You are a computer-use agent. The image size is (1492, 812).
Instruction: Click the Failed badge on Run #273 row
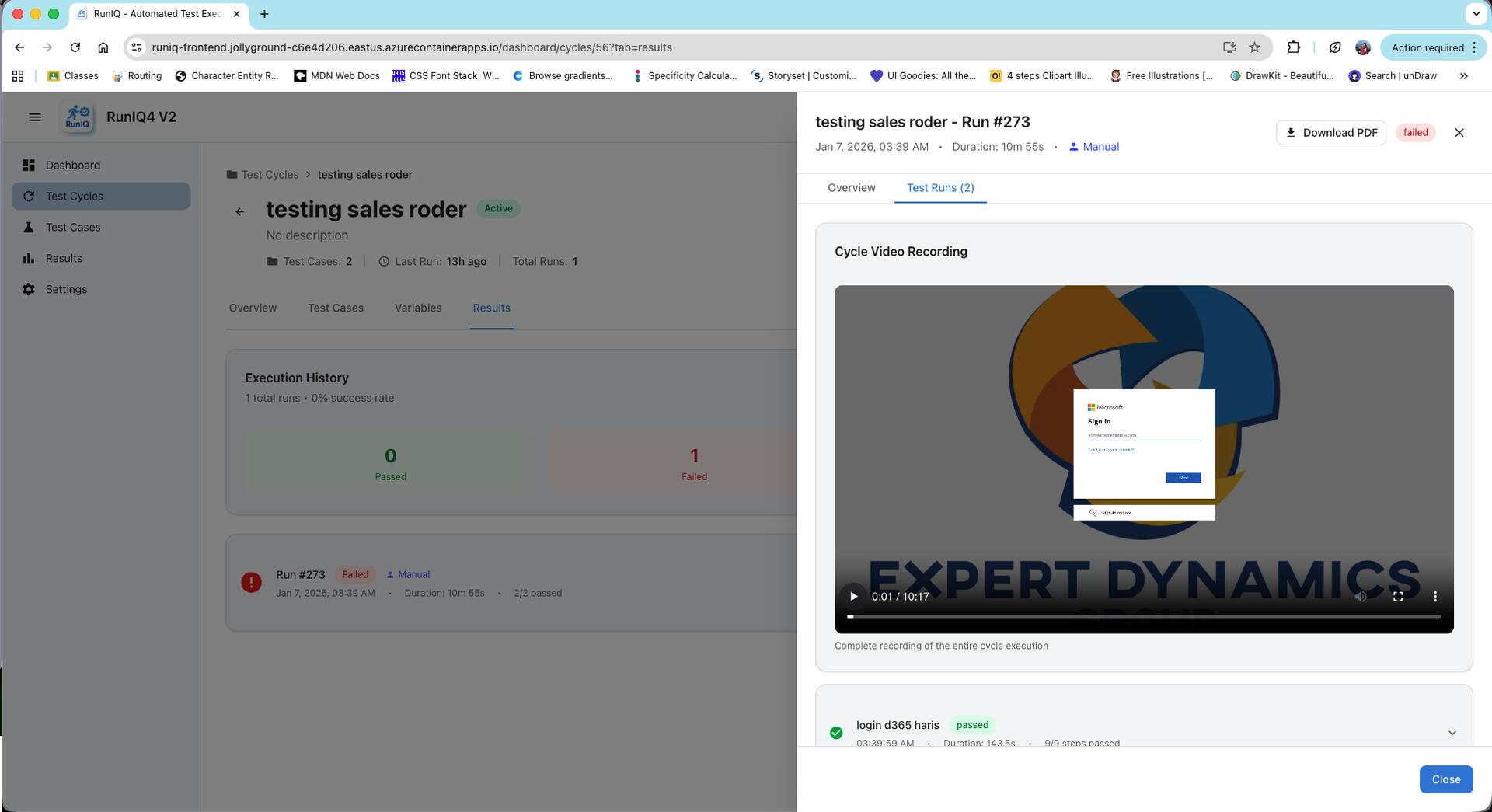355,575
